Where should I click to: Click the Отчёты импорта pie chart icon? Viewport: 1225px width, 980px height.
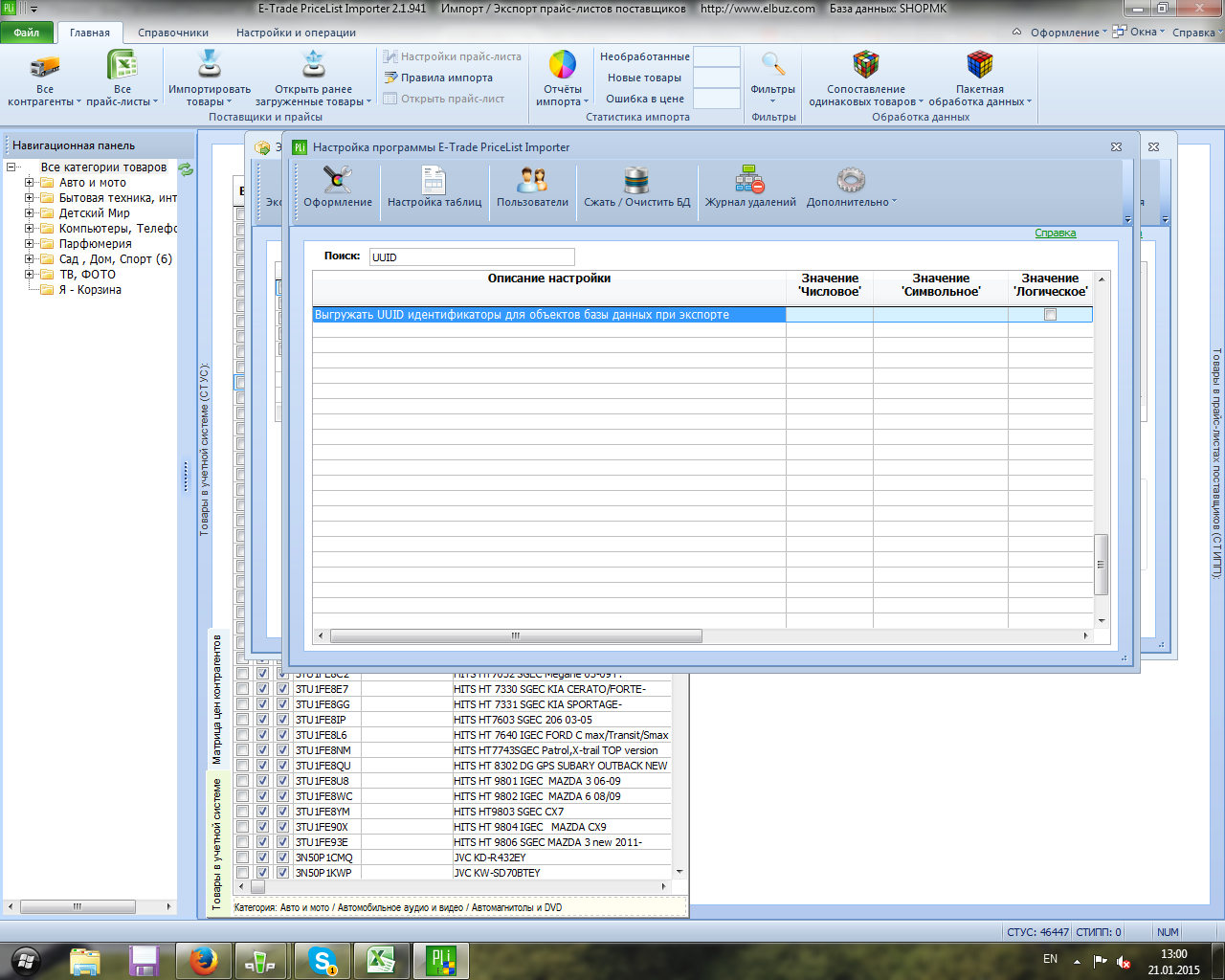[563, 65]
